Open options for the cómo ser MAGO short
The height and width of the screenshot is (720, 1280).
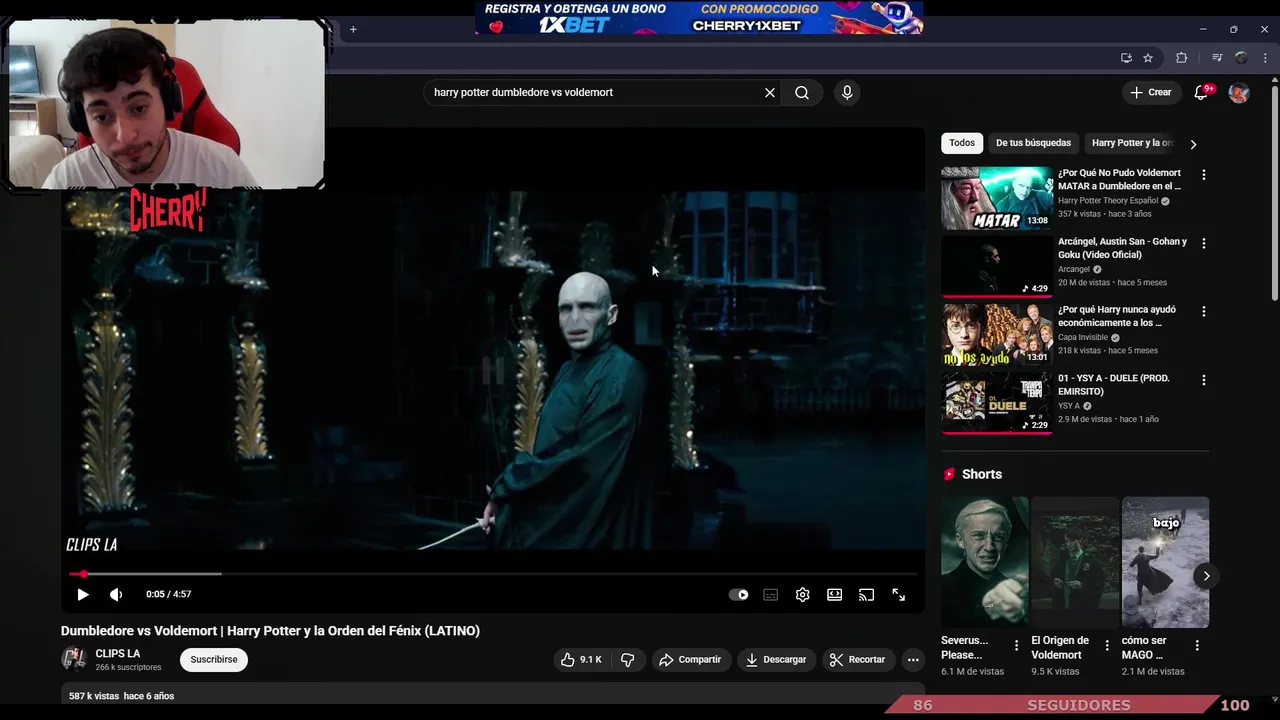pyautogui.click(x=1197, y=646)
